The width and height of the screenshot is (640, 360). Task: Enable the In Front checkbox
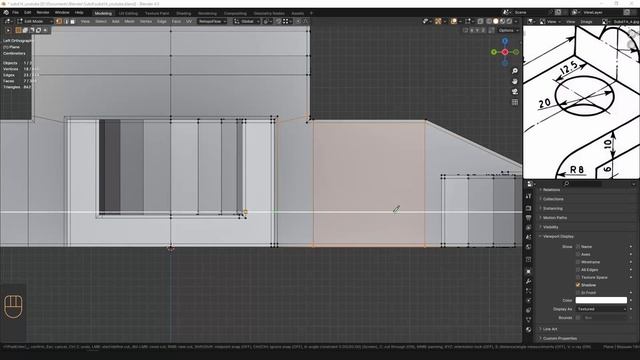[578, 293]
